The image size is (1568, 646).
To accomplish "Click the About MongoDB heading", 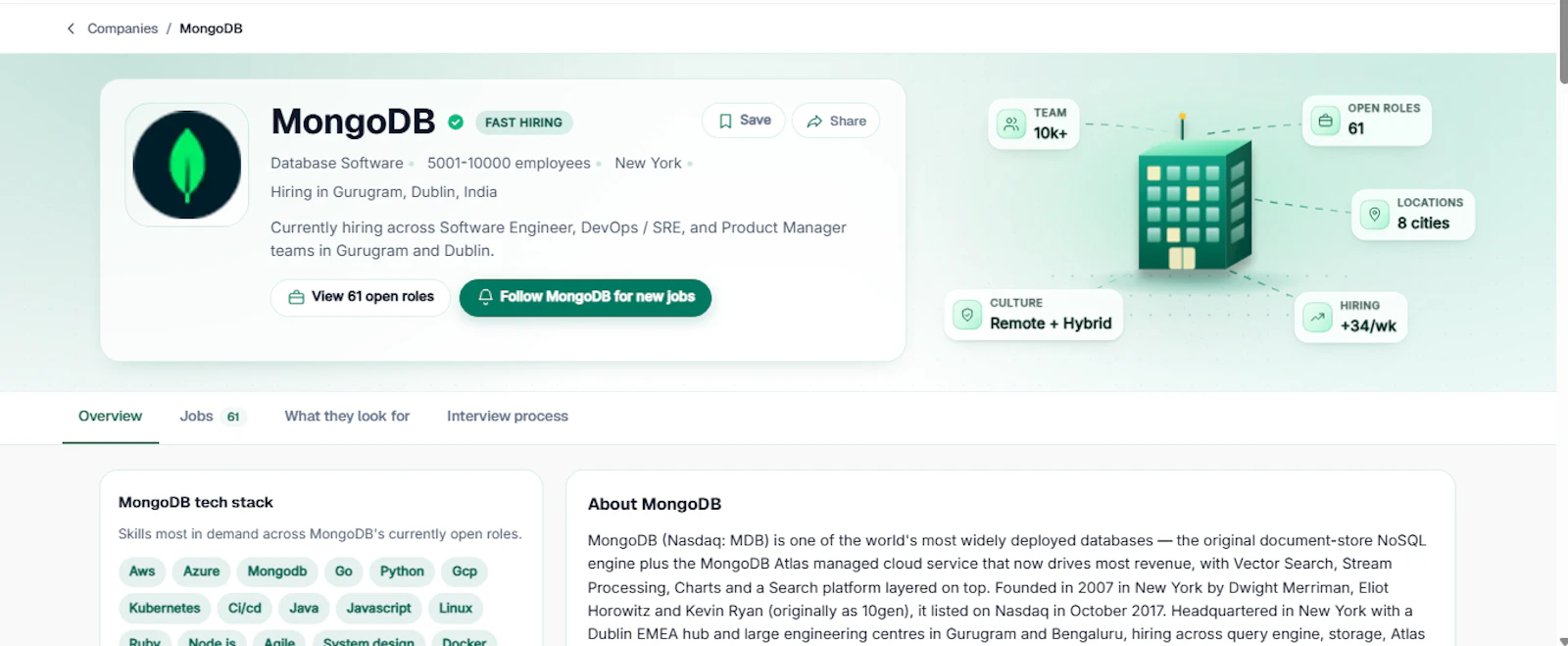I will coord(655,504).
